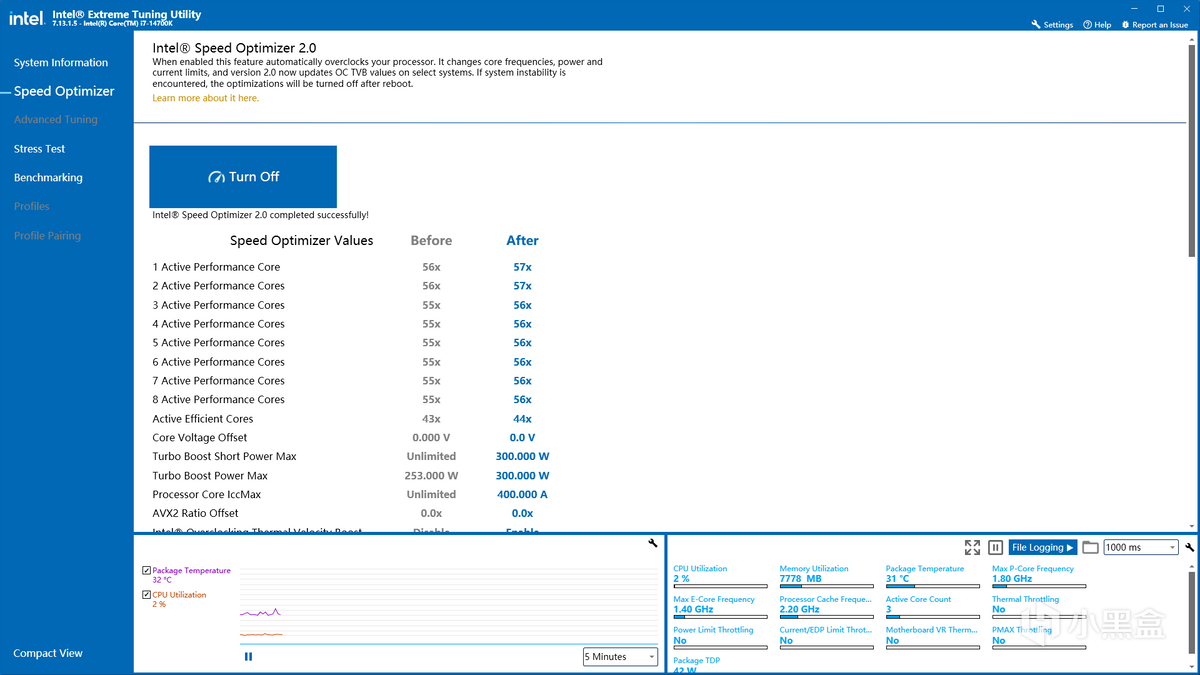Open the graph panel wrench settings
1200x675 pixels.
(x=653, y=543)
